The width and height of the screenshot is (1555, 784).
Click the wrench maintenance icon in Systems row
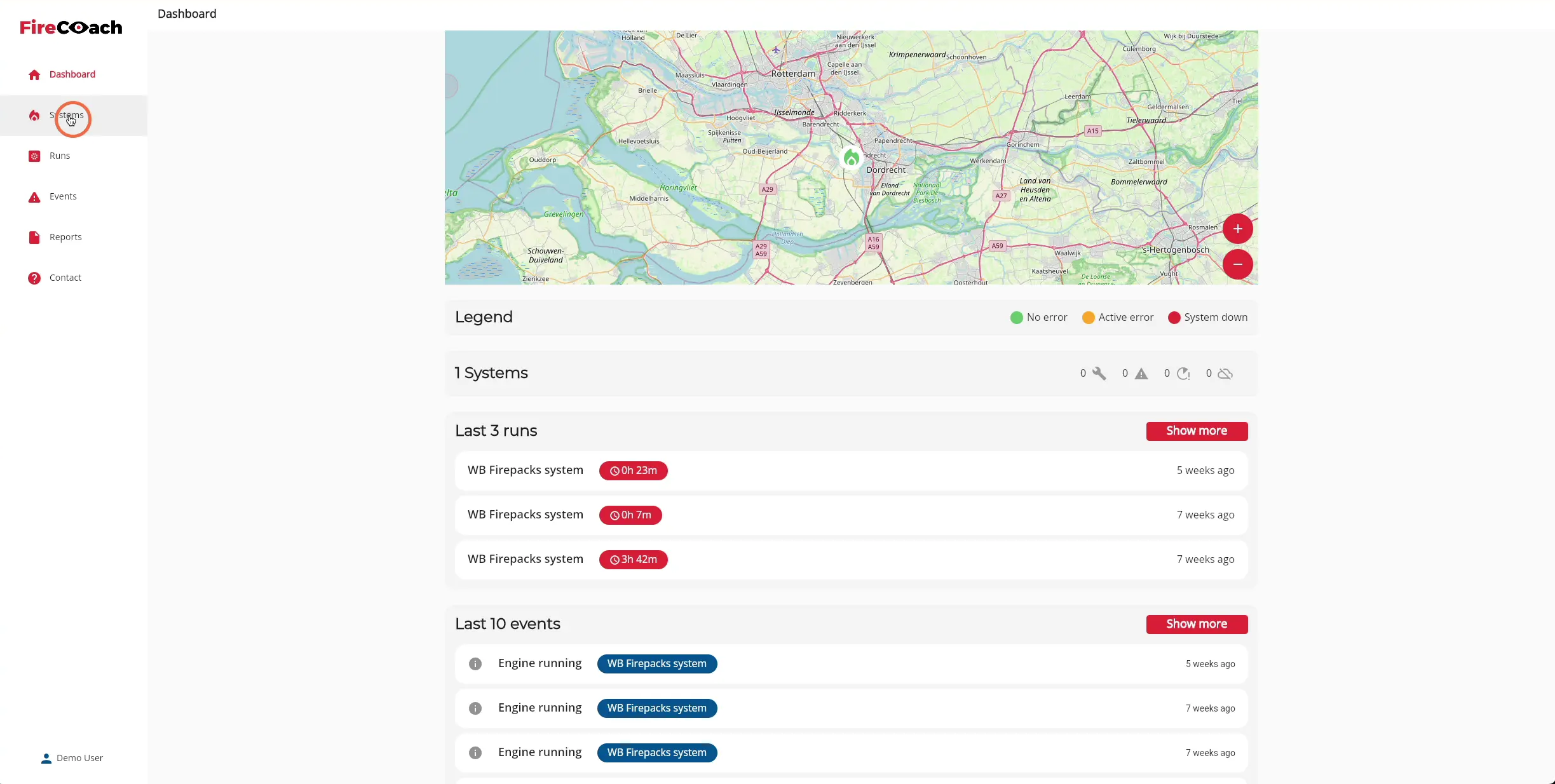1099,374
